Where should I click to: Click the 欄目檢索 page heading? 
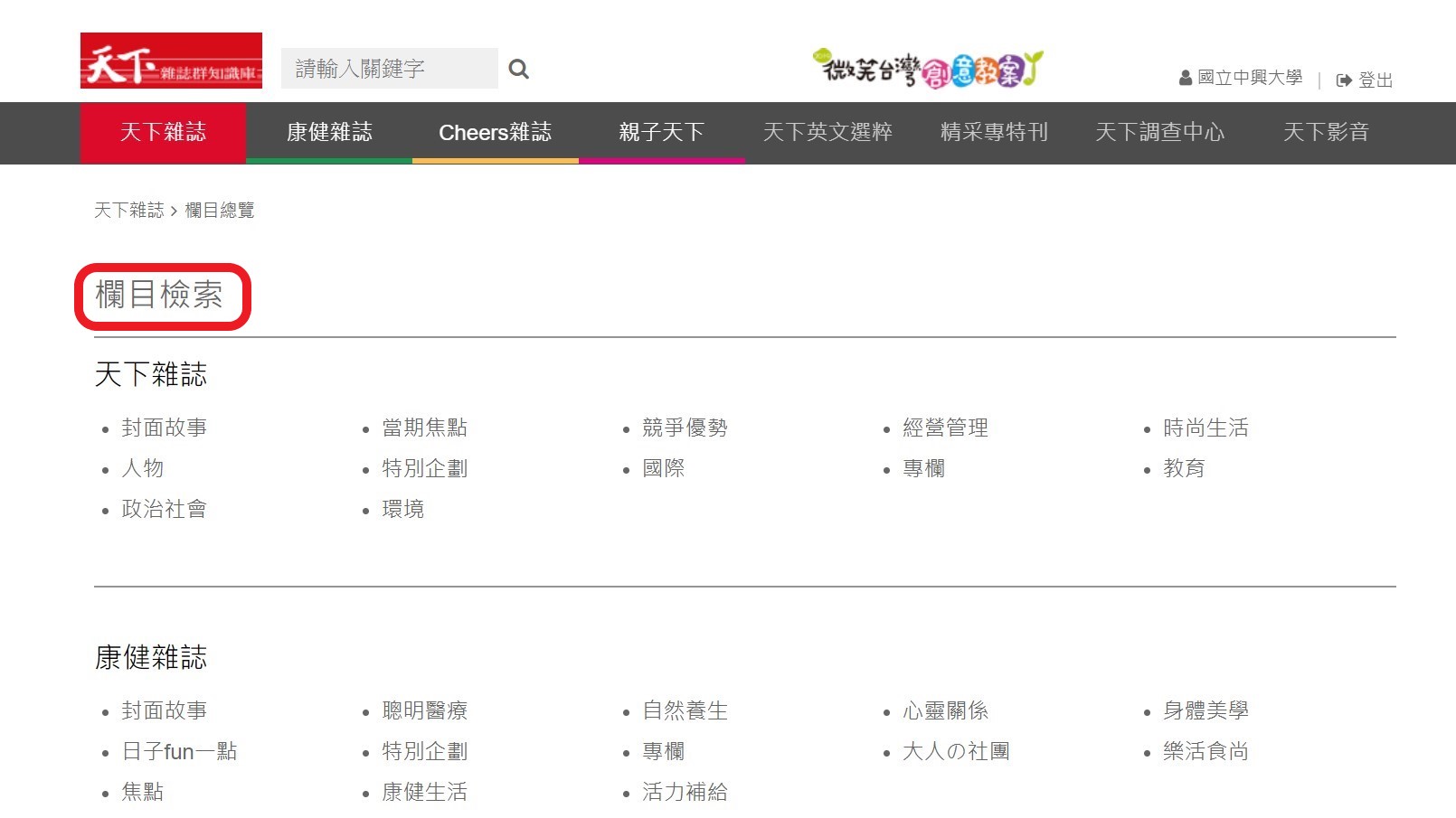(x=159, y=295)
